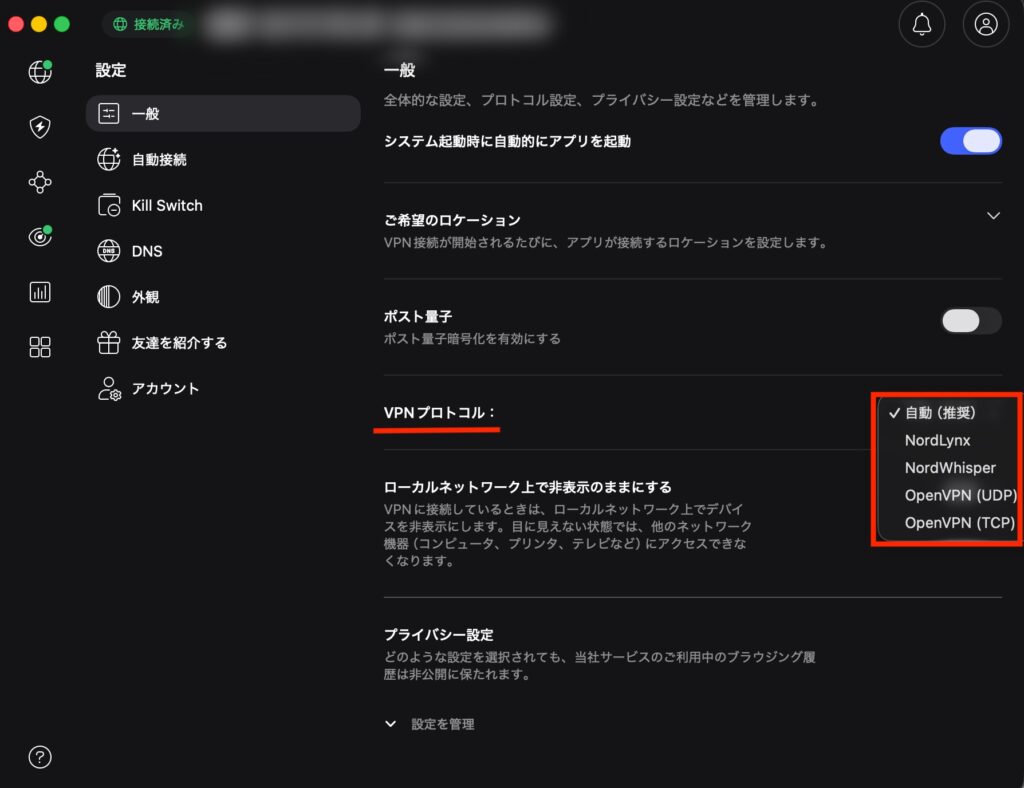
Task: Open more tools via the grid icon
Action: click(x=38, y=346)
